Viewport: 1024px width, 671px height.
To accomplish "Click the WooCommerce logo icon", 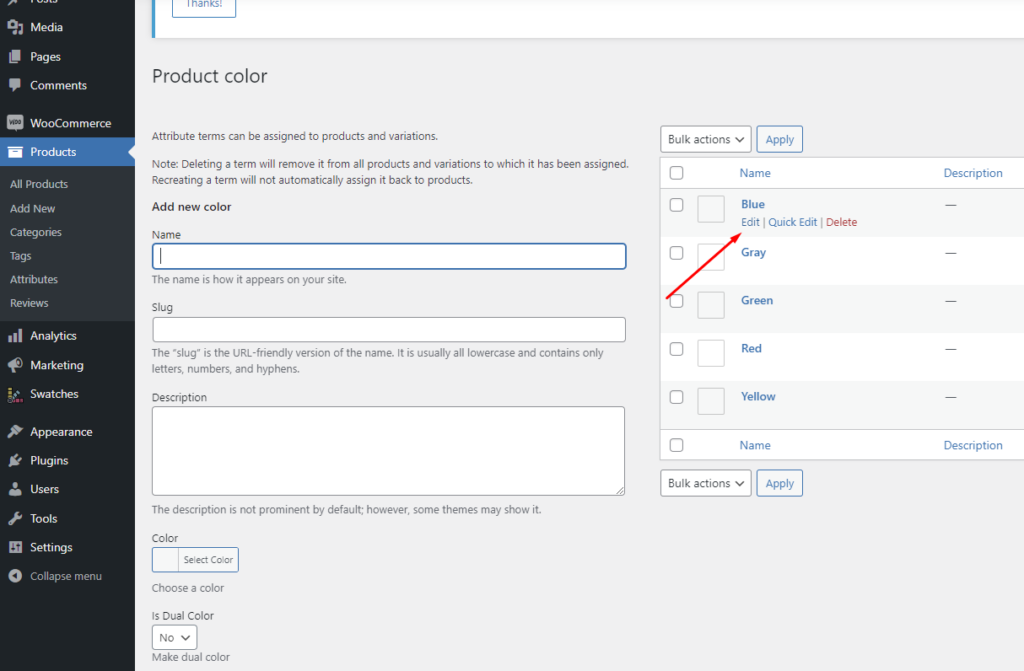I will 15,123.
